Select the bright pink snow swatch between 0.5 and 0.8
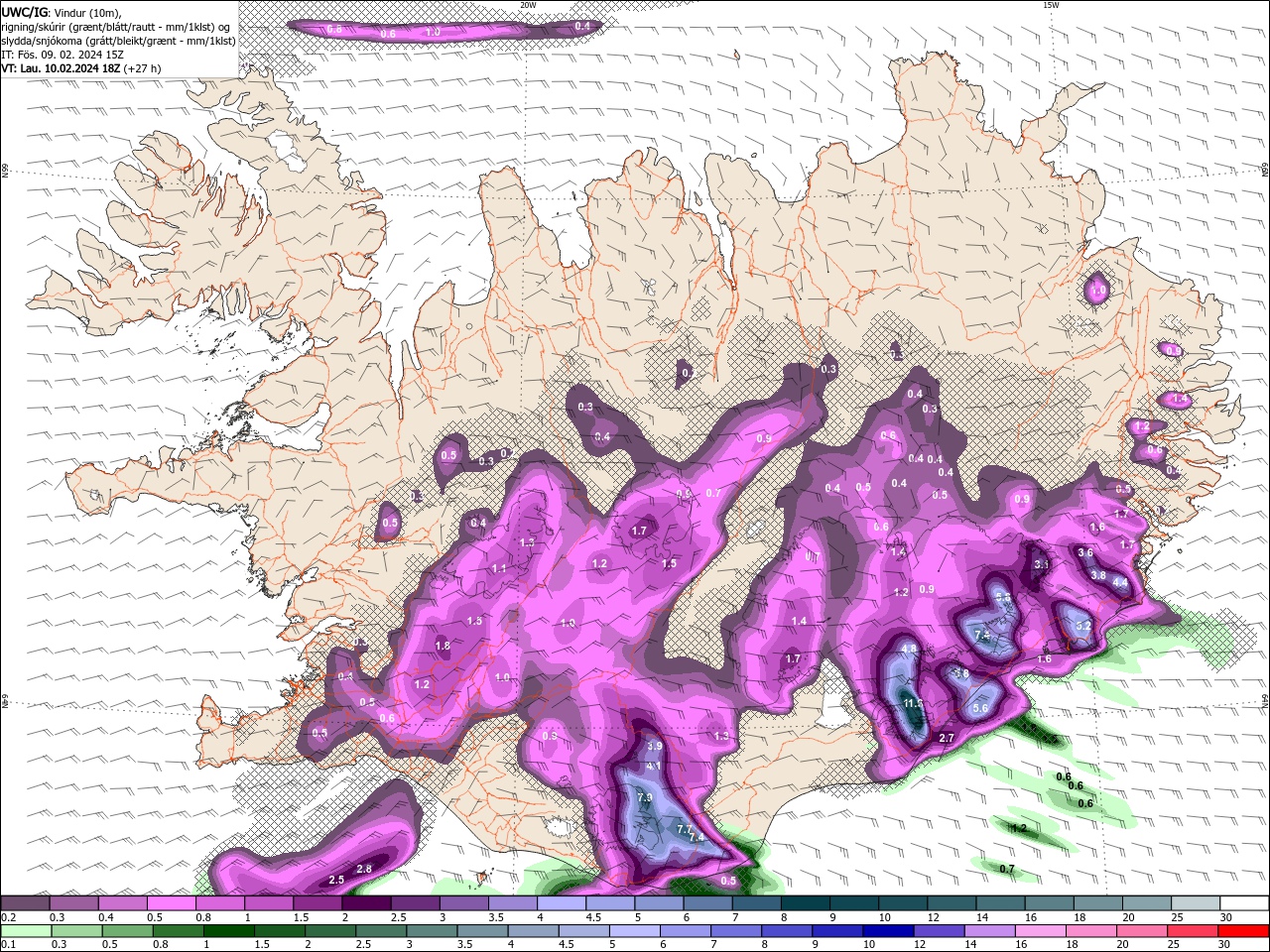This screenshot has height=952, width=1270. tap(172, 903)
